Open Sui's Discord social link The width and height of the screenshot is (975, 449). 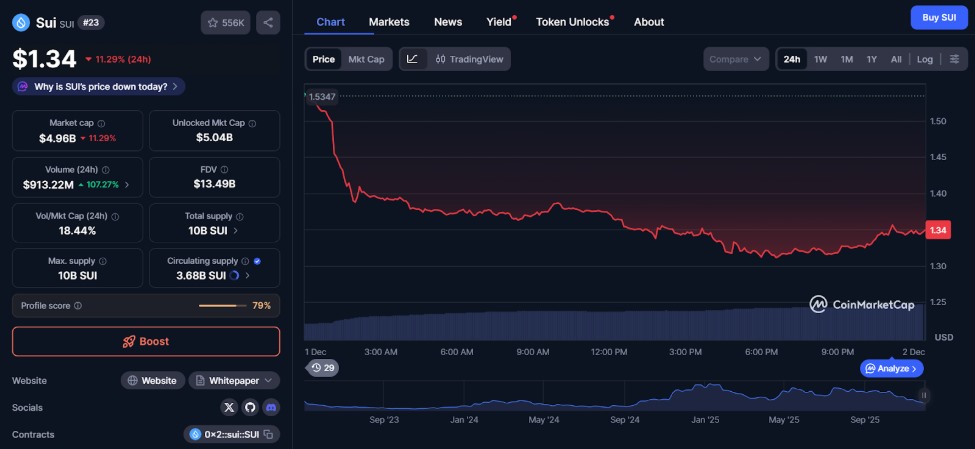(x=270, y=407)
